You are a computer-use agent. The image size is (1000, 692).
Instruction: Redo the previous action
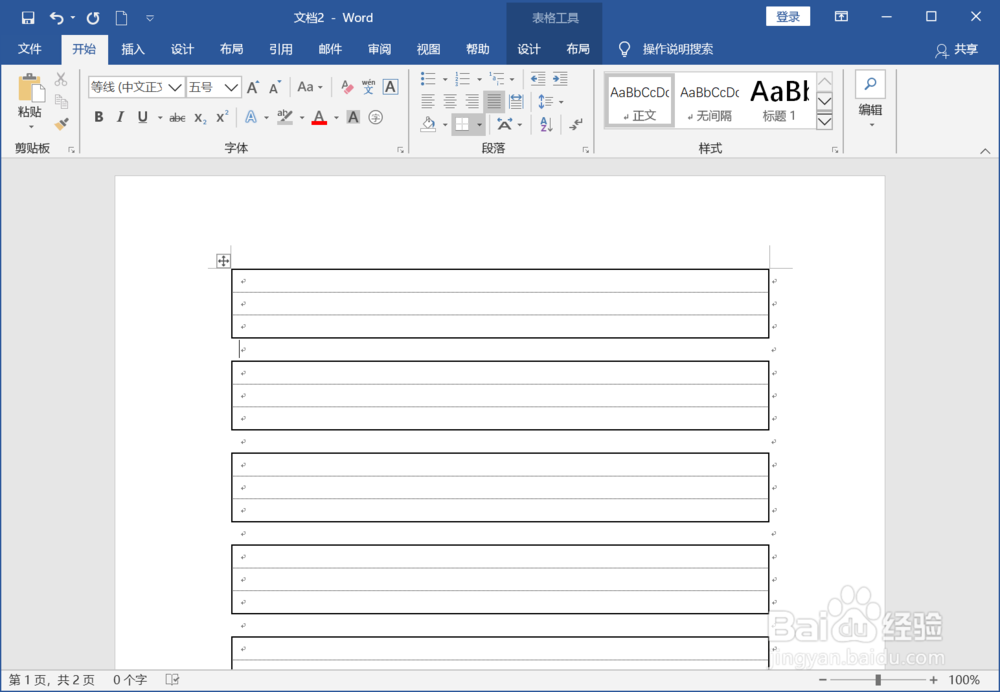93,17
